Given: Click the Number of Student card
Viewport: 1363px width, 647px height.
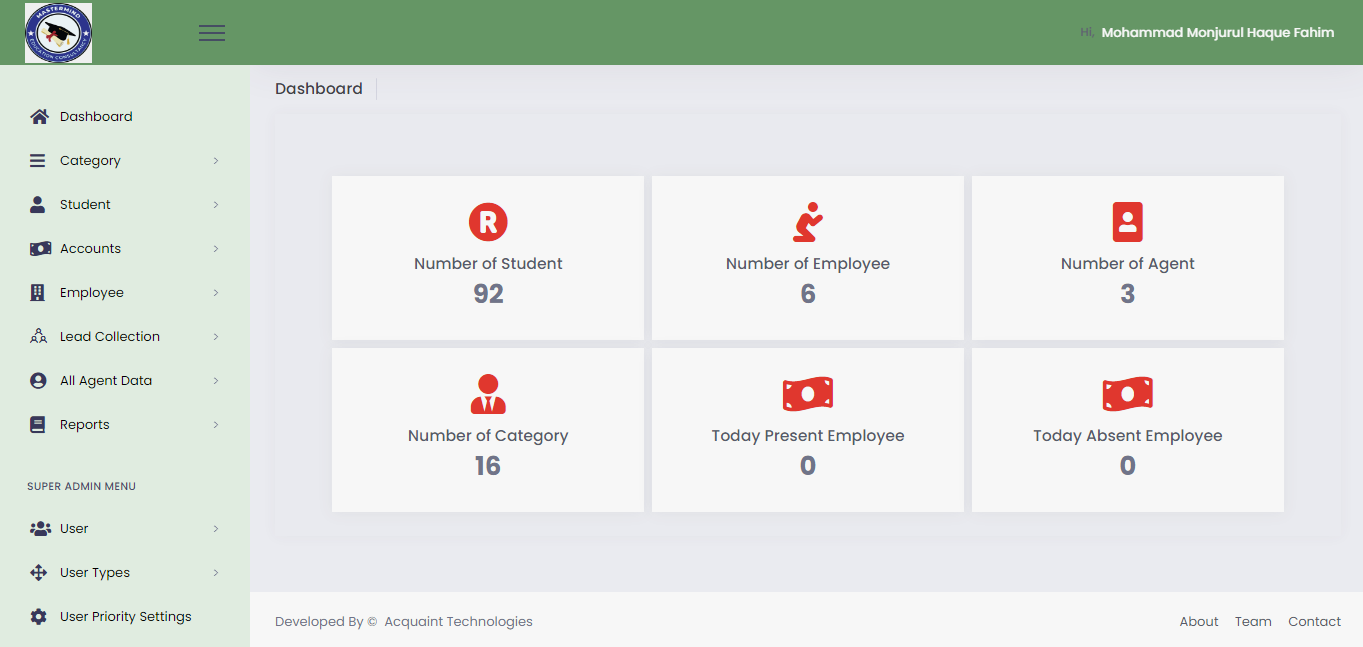Looking at the screenshot, I should pos(487,257).
